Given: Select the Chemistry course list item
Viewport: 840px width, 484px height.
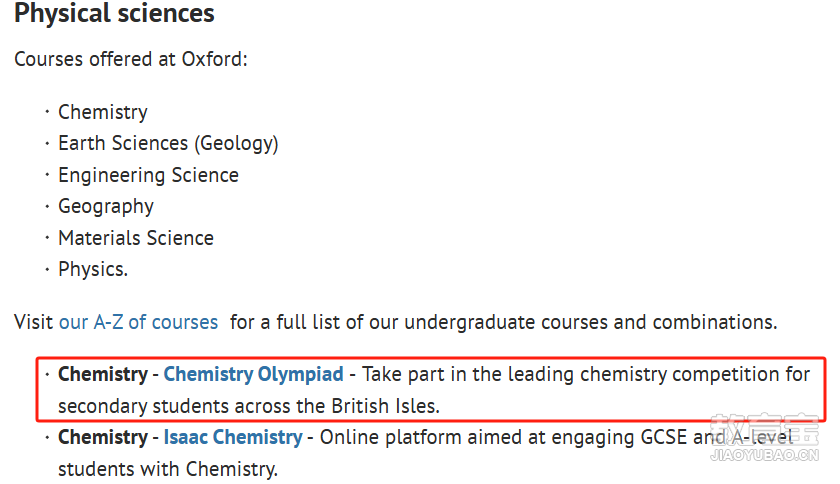Looking at the screenshot, I should [x=103, y=112].
